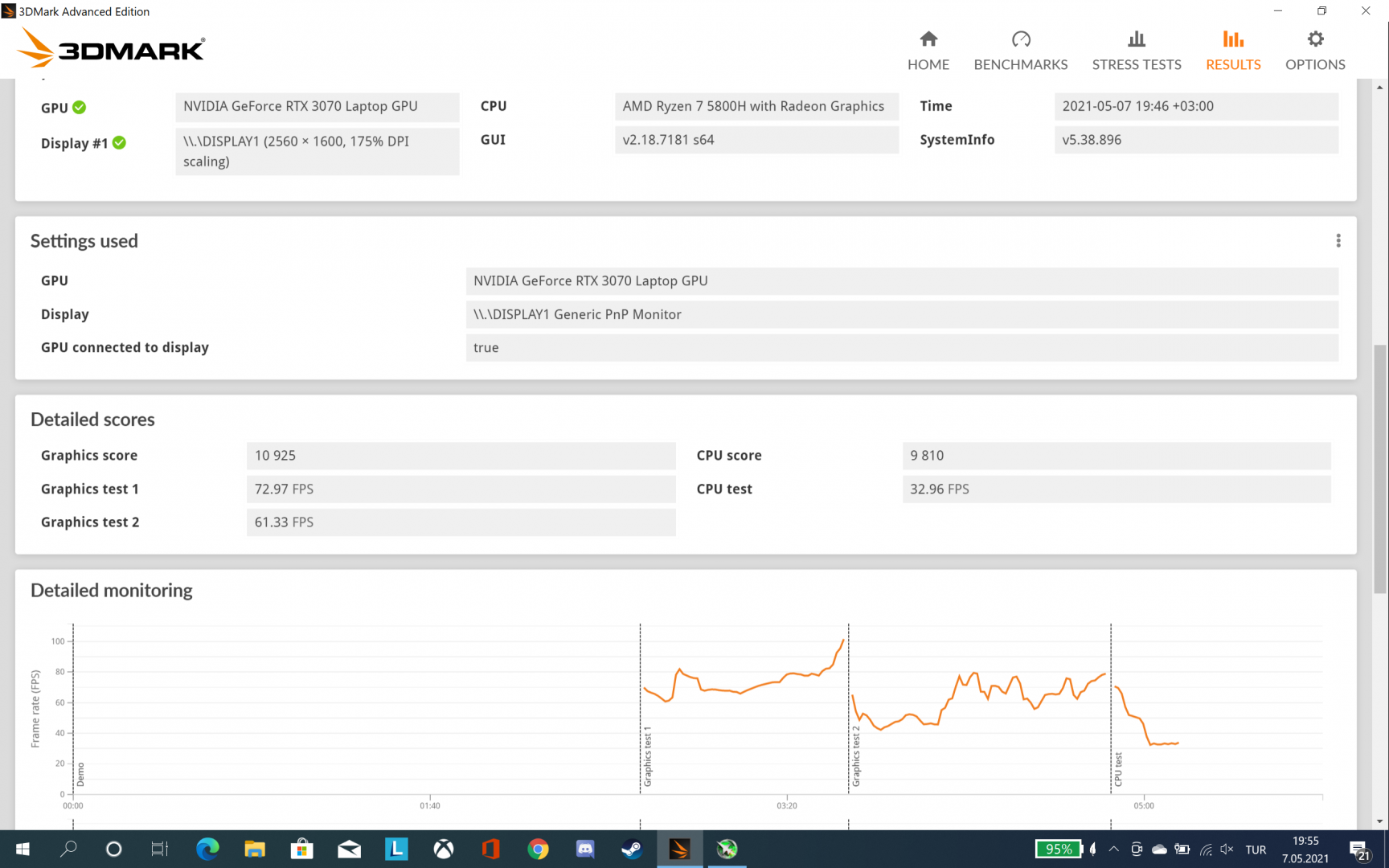The image size is (1389, 868).
Task: Click the DISPLAY1 Generic PnP Monitor field
Action: (902, 314)
